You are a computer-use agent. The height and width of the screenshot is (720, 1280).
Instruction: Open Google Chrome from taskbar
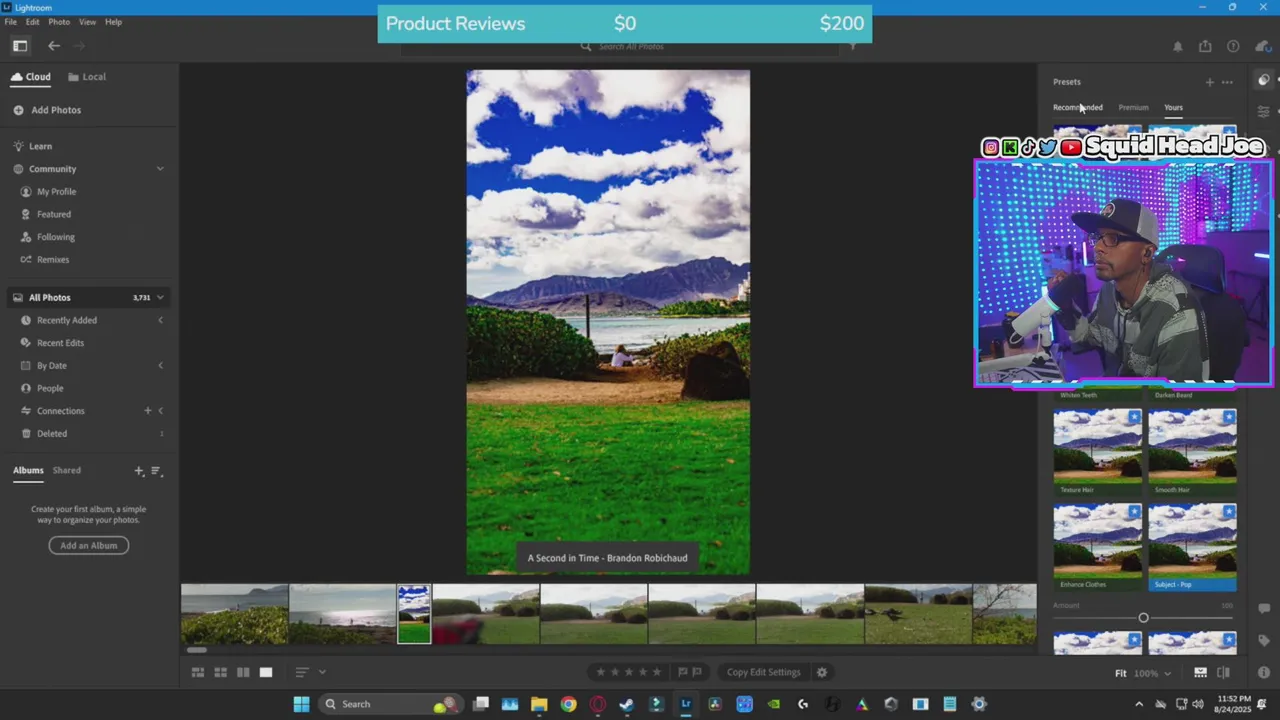(568, 704)
